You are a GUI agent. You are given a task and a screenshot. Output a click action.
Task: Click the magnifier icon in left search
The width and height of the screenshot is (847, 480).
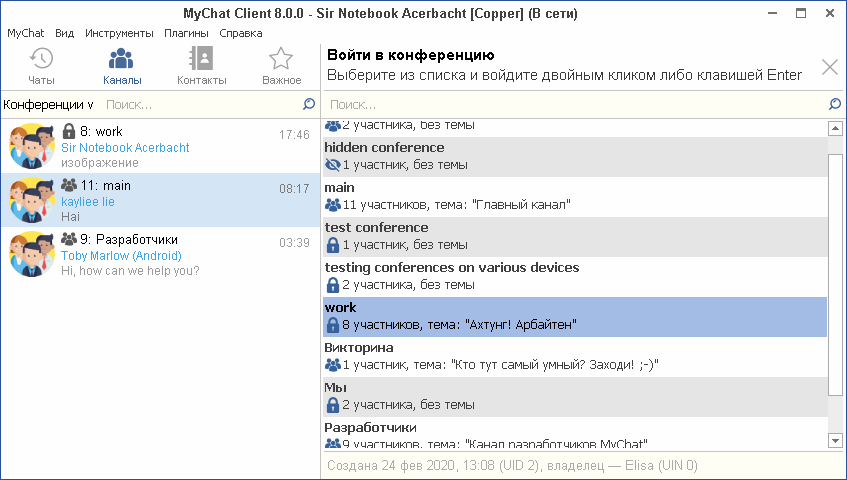pyautogui.click(x=309, y=104)
